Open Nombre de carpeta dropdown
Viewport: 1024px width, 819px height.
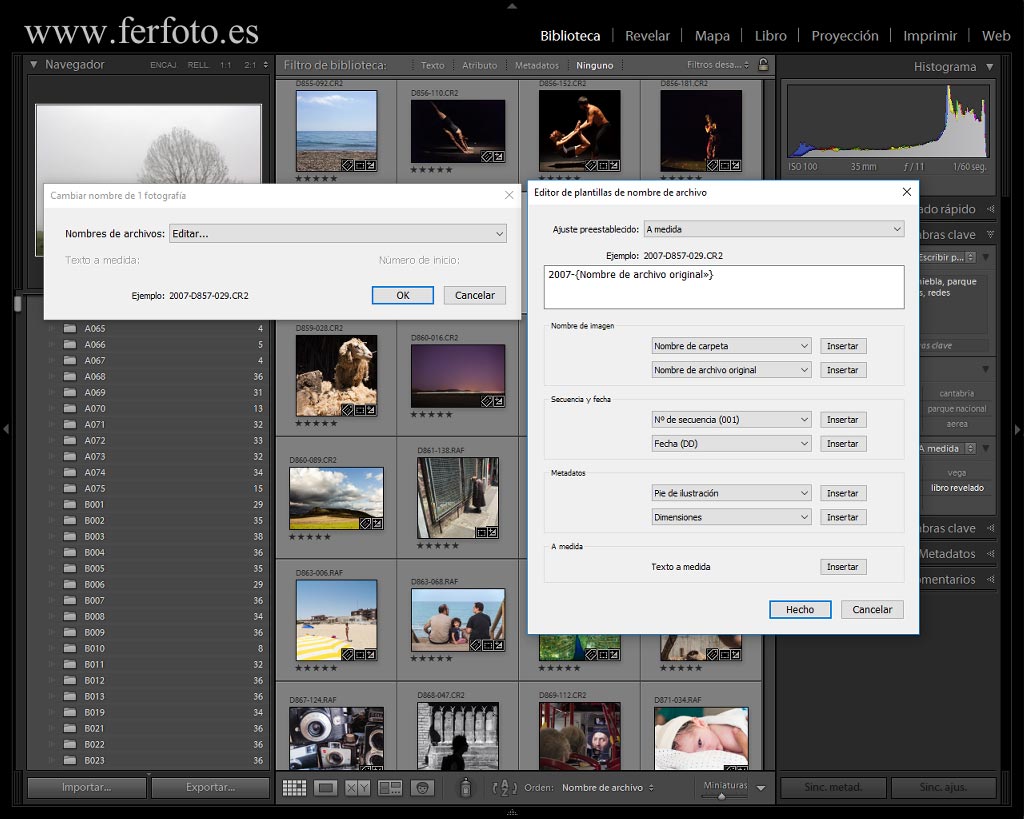click(731, 346)
